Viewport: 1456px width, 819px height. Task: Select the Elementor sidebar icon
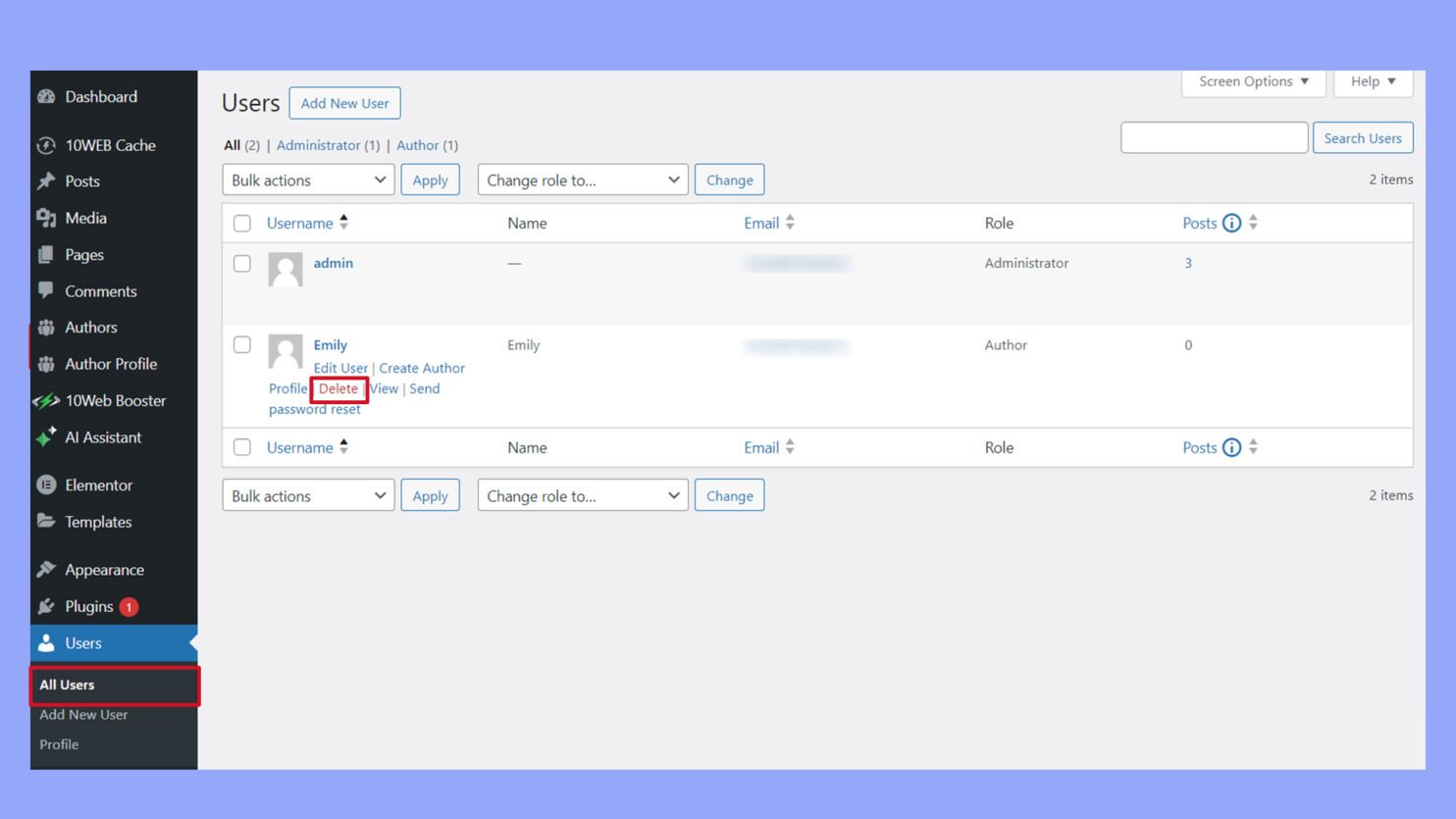pyautogui.click(x=46, y=485)
